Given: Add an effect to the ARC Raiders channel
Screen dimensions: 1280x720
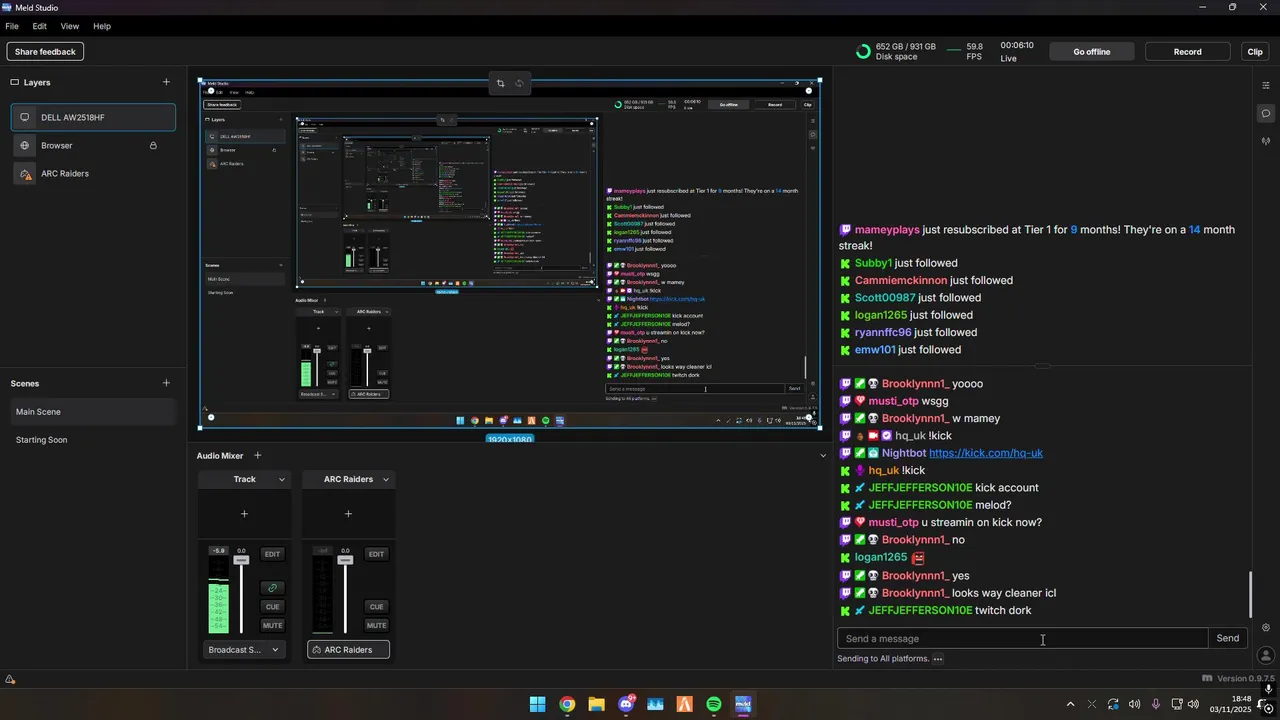Looking at the screenshot, I should (x=348, y=514).
